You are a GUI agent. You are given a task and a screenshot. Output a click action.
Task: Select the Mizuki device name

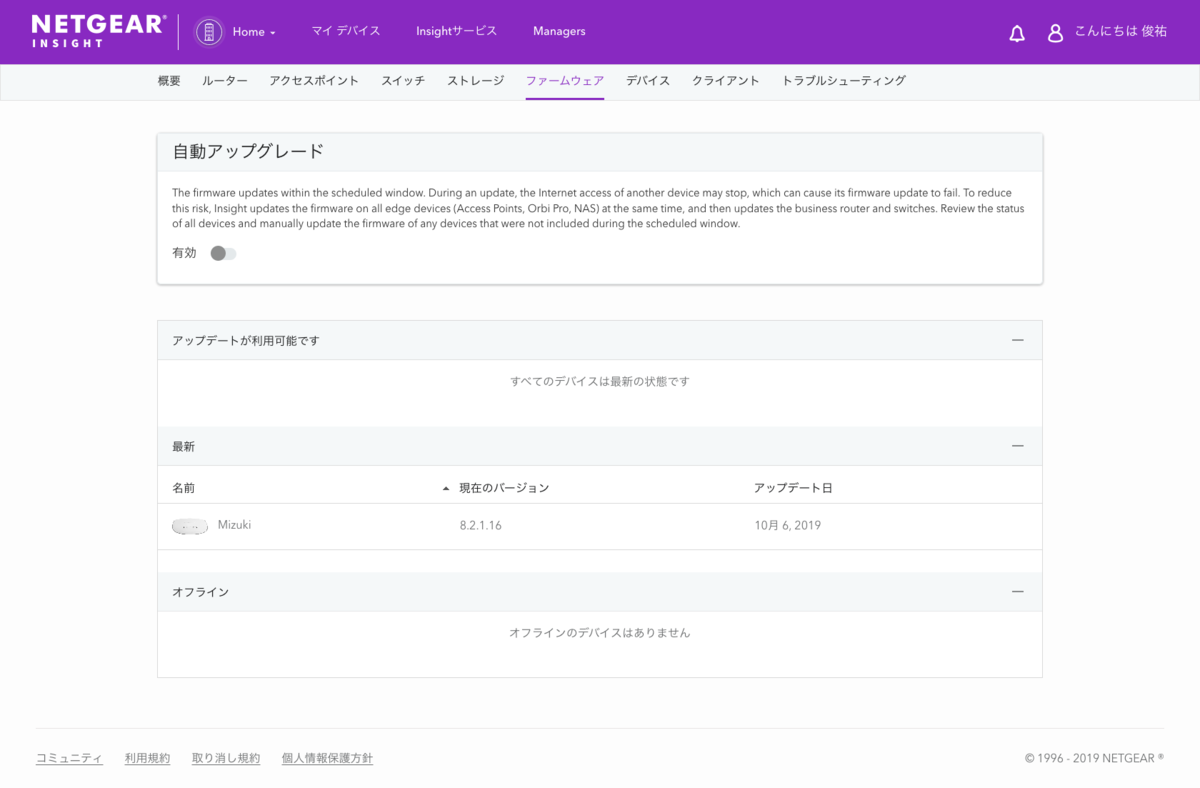click(x=235, y=525)
